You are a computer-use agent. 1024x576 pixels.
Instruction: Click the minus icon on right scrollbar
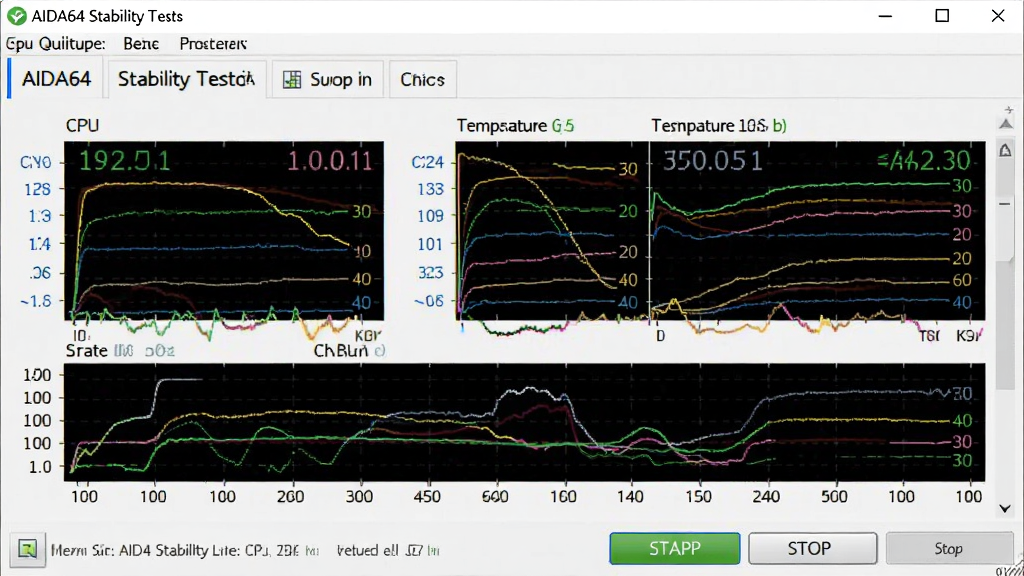(1005, 204)
